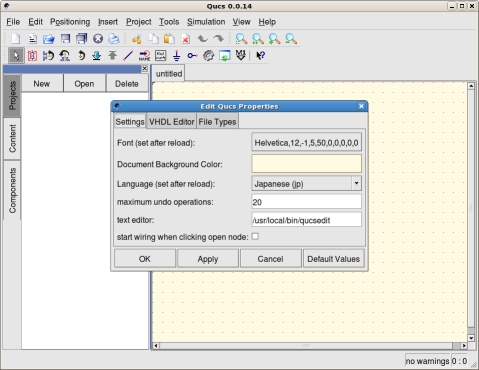Open the Edit menu
This screenshot has width=479, height=370.
coord(35,22)
